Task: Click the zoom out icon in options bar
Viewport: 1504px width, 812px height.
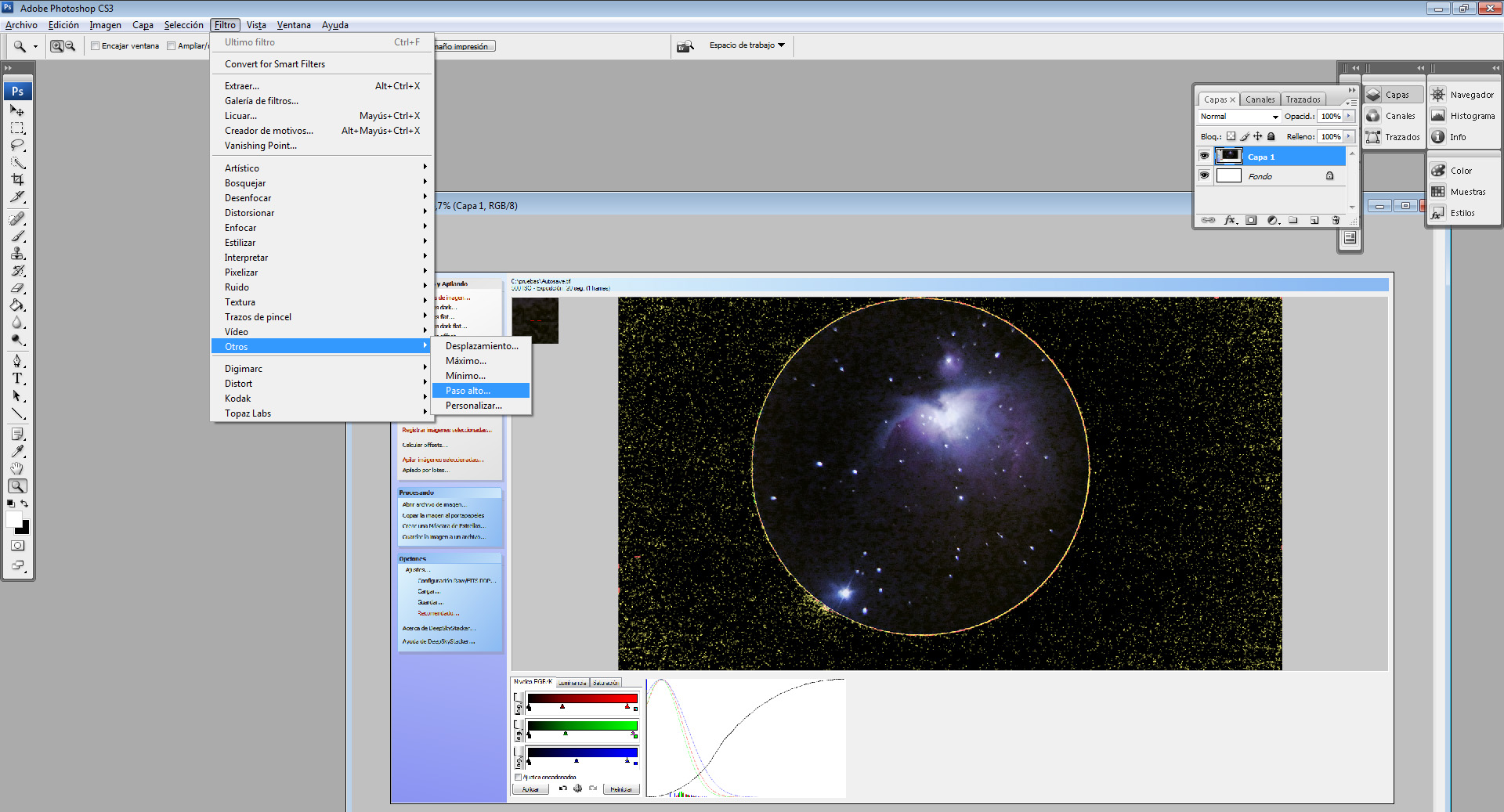Action: [70, 46]
